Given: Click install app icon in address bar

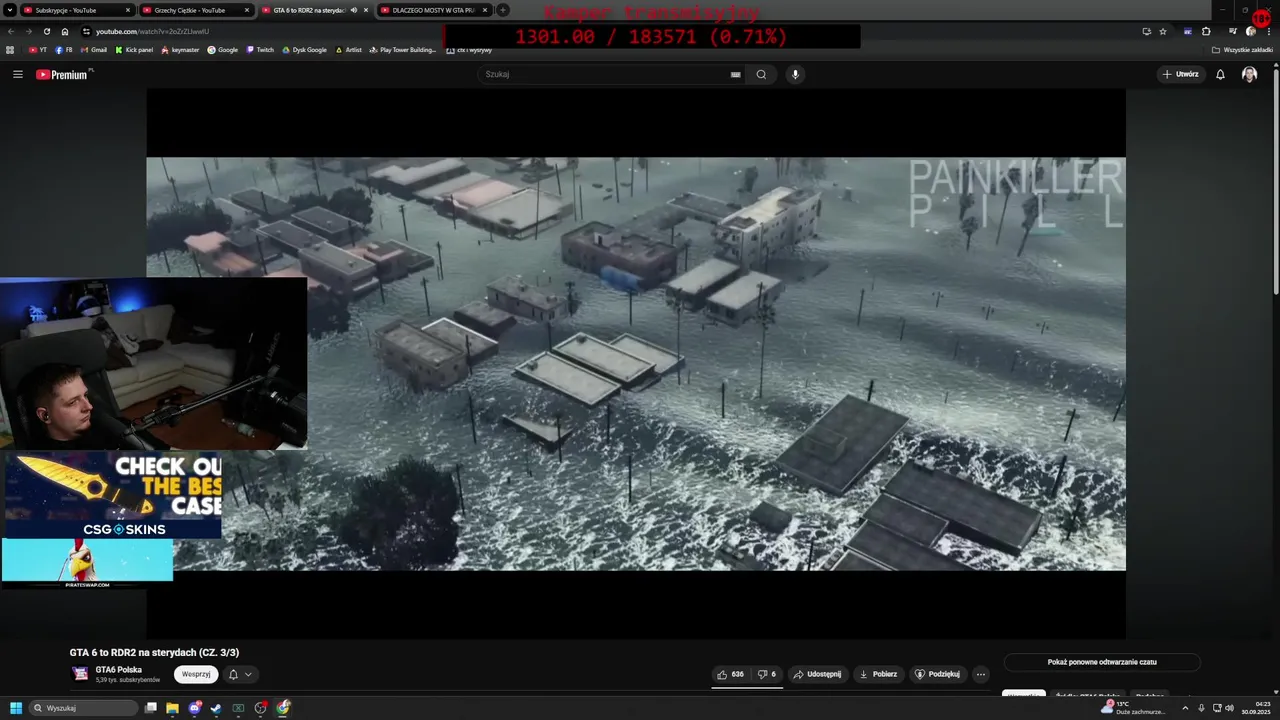Looking at the screenshot, I should [1147, 31].
